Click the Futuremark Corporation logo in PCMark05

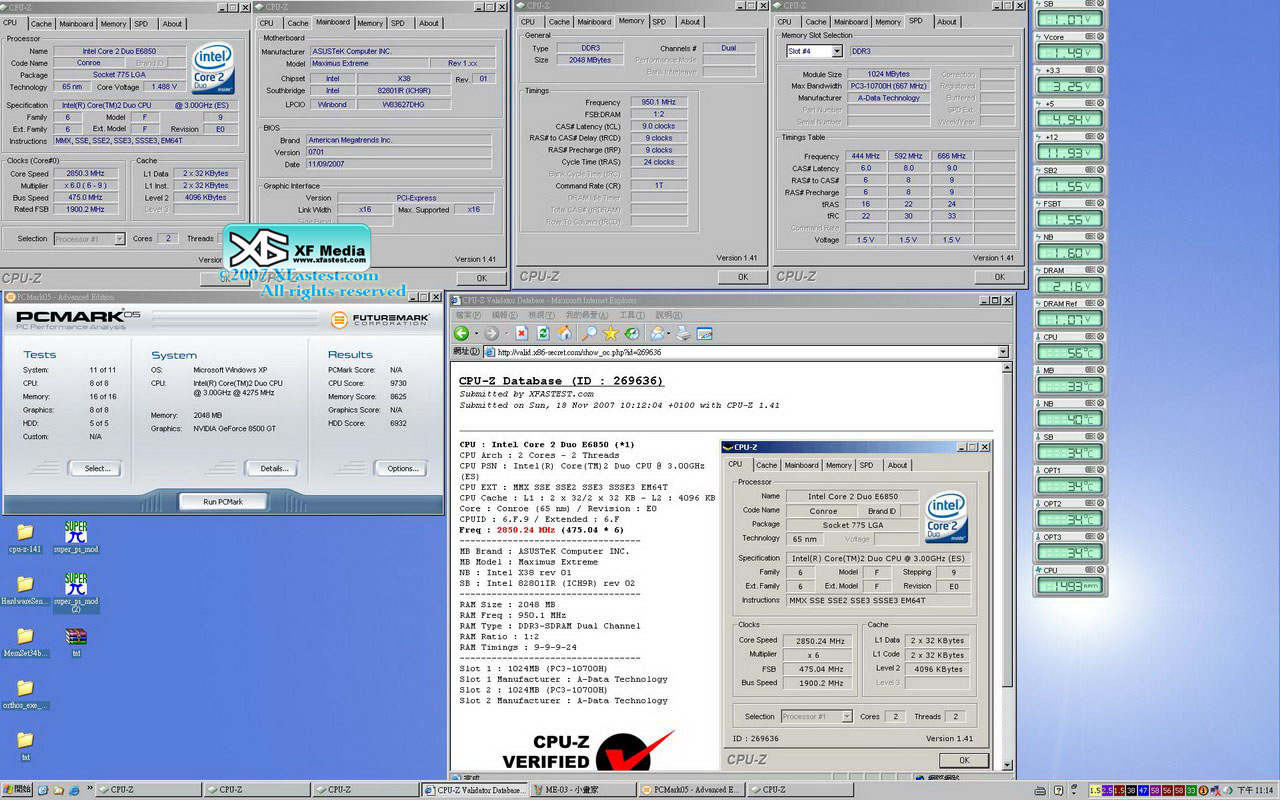[x=379, y=319]
